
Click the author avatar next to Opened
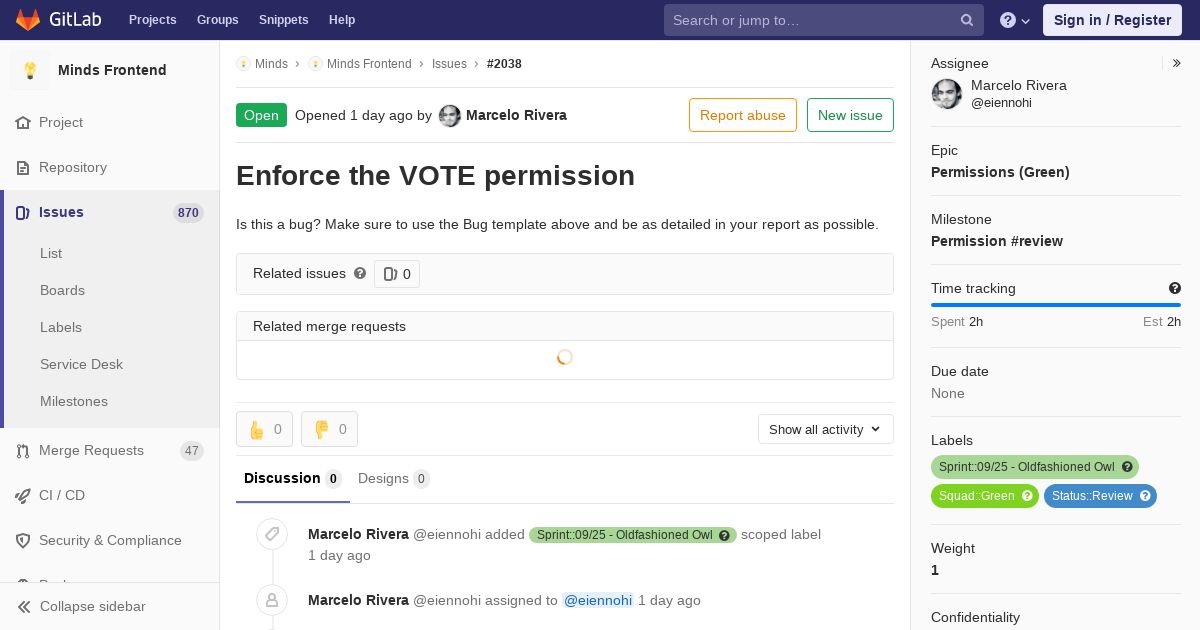coord(450,116)
